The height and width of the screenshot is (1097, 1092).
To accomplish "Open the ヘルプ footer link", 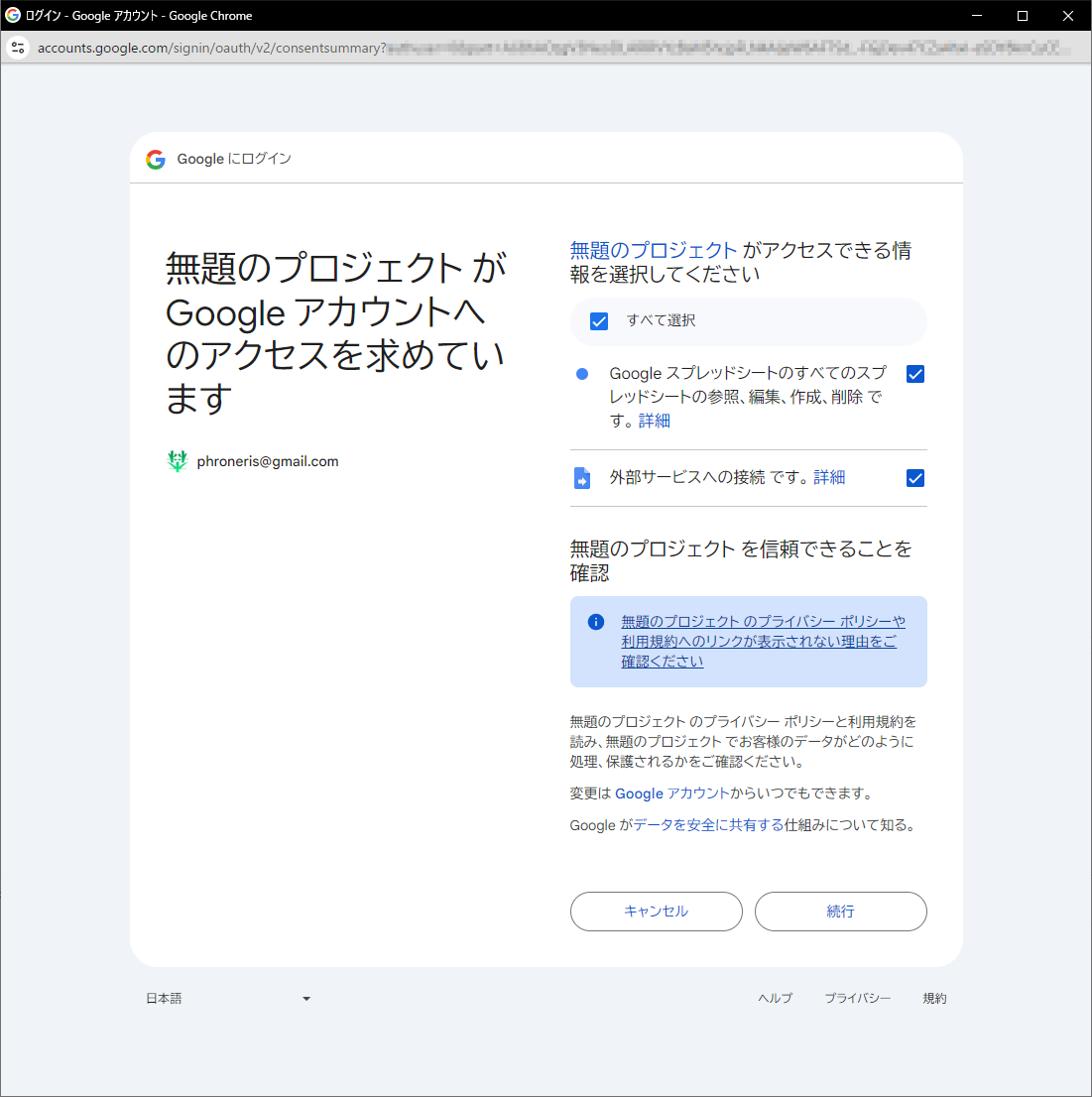I will click(x=775, y=999).
